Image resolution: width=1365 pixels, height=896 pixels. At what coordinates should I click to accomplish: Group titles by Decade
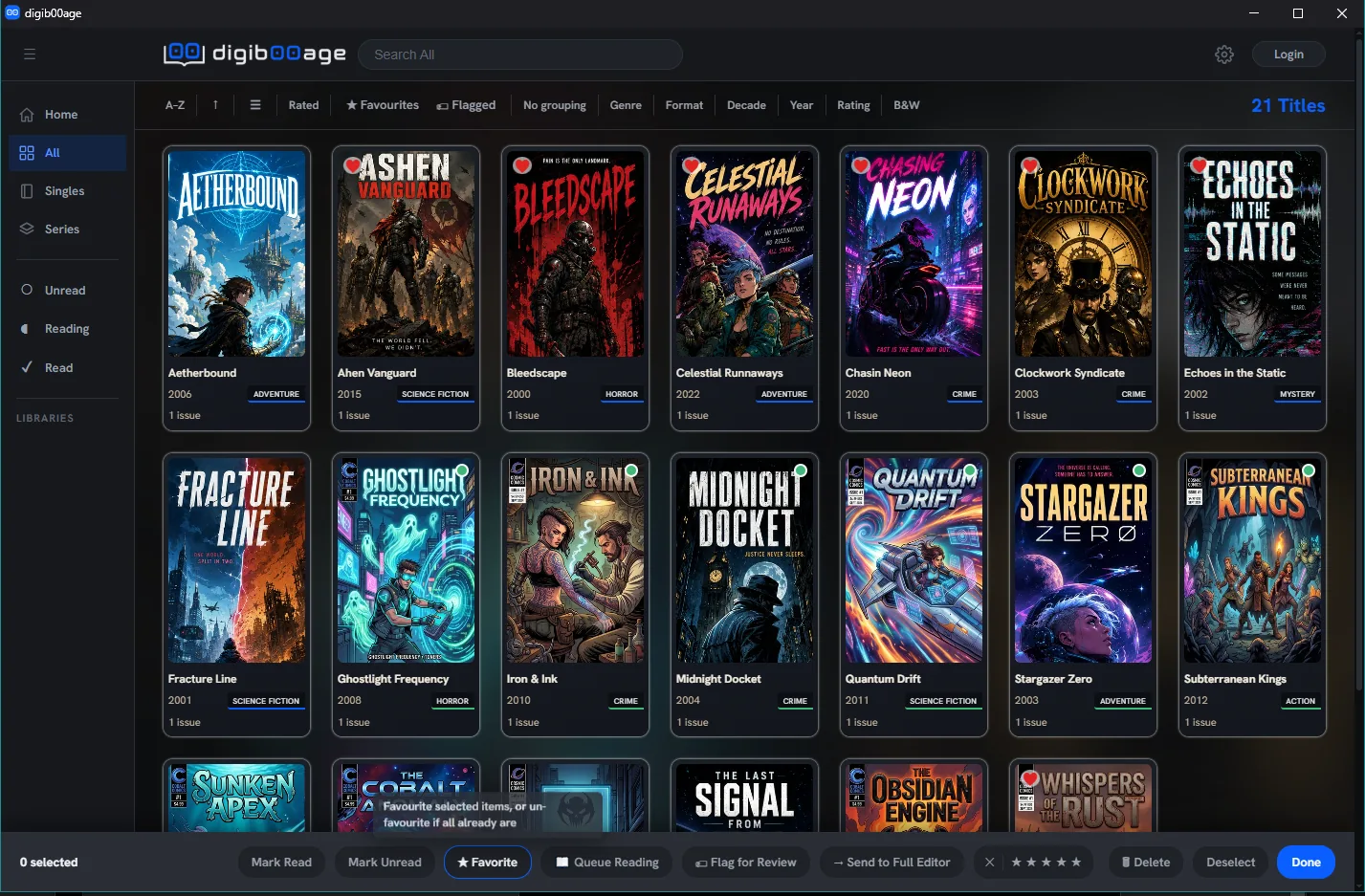coord(746,105)
